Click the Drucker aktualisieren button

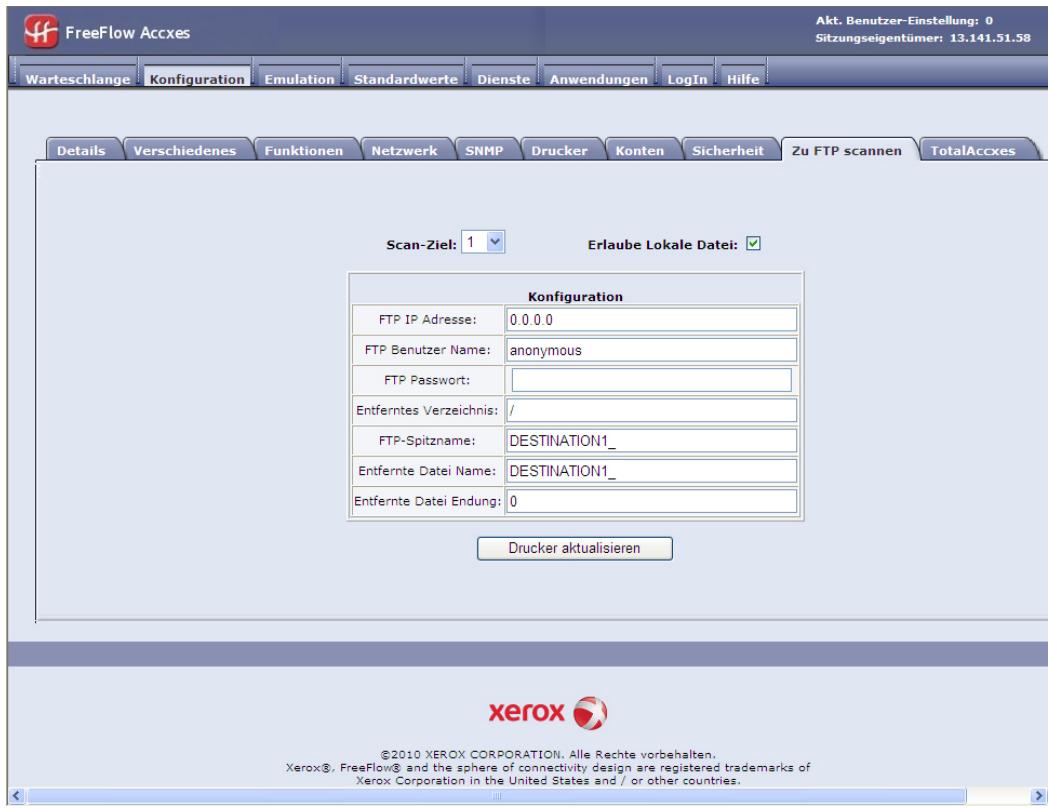click(574, 548)
